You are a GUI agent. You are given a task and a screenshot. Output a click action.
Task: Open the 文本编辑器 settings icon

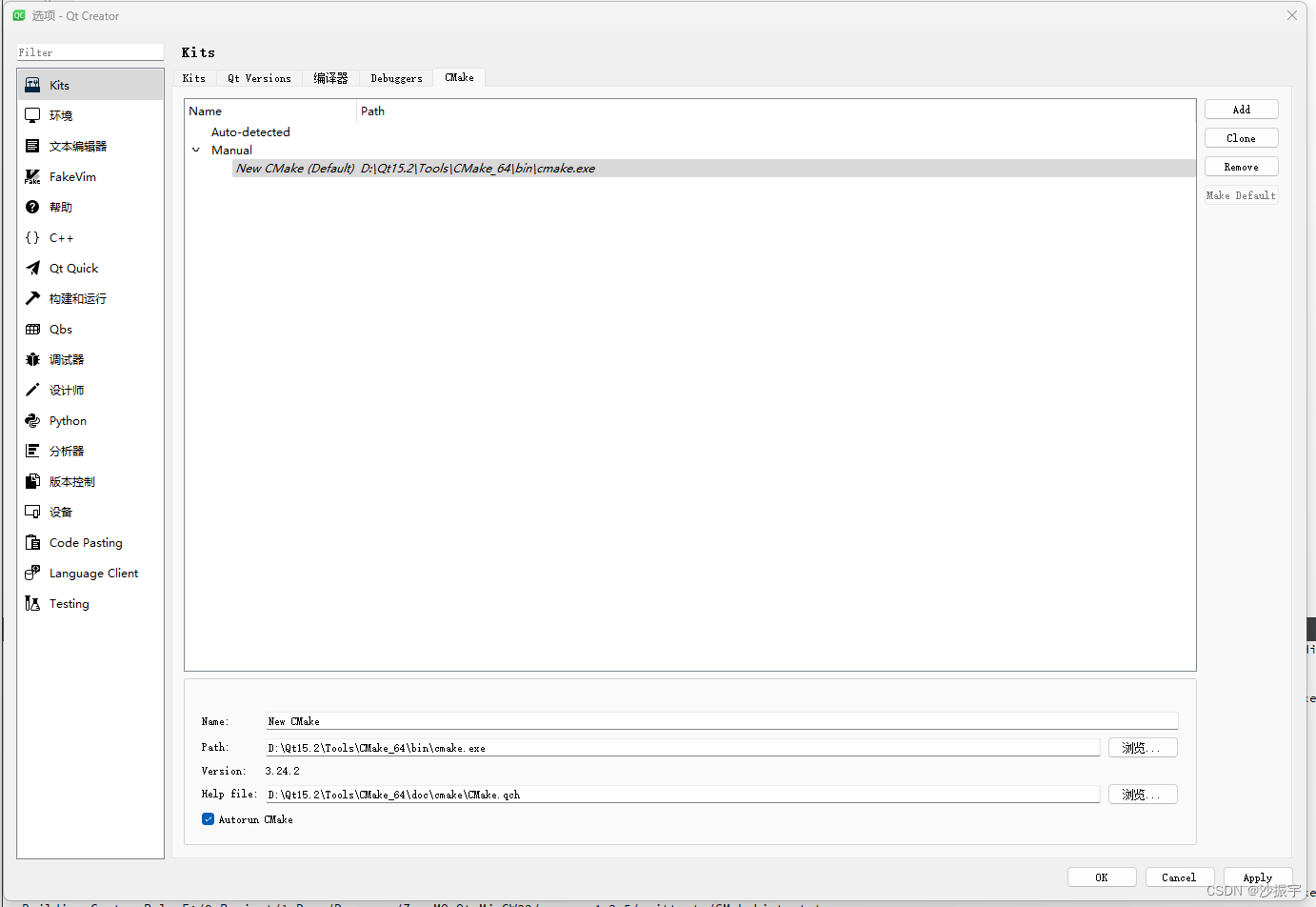click(32, 146)
